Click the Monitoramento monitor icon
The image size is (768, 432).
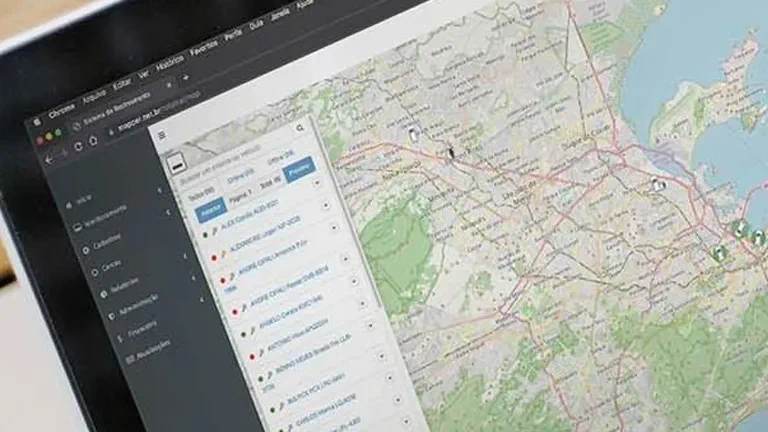77,228
